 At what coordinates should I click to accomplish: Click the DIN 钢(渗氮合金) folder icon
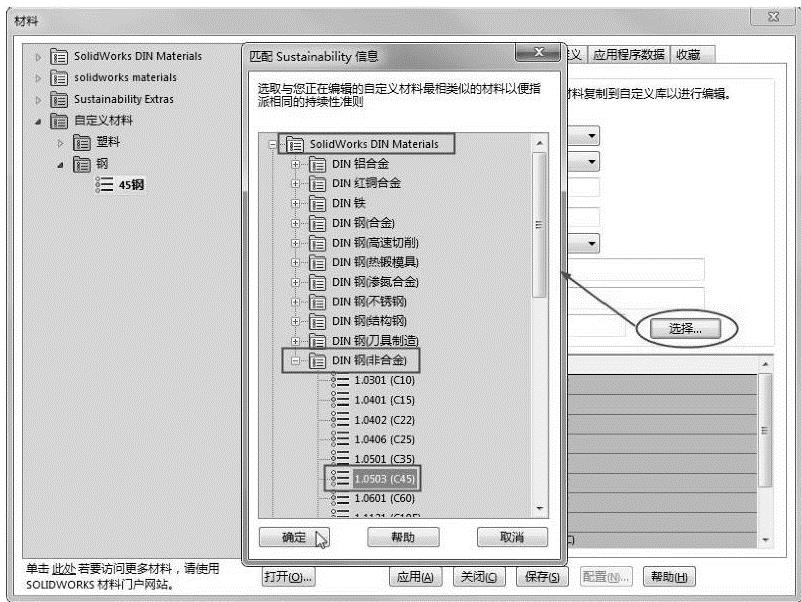317,283
